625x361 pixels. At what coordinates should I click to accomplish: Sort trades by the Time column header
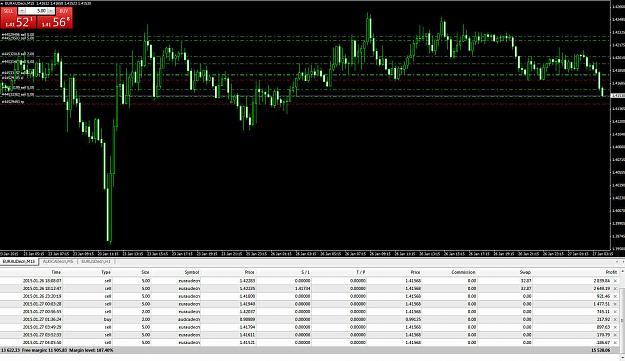(x=56, y=272)
